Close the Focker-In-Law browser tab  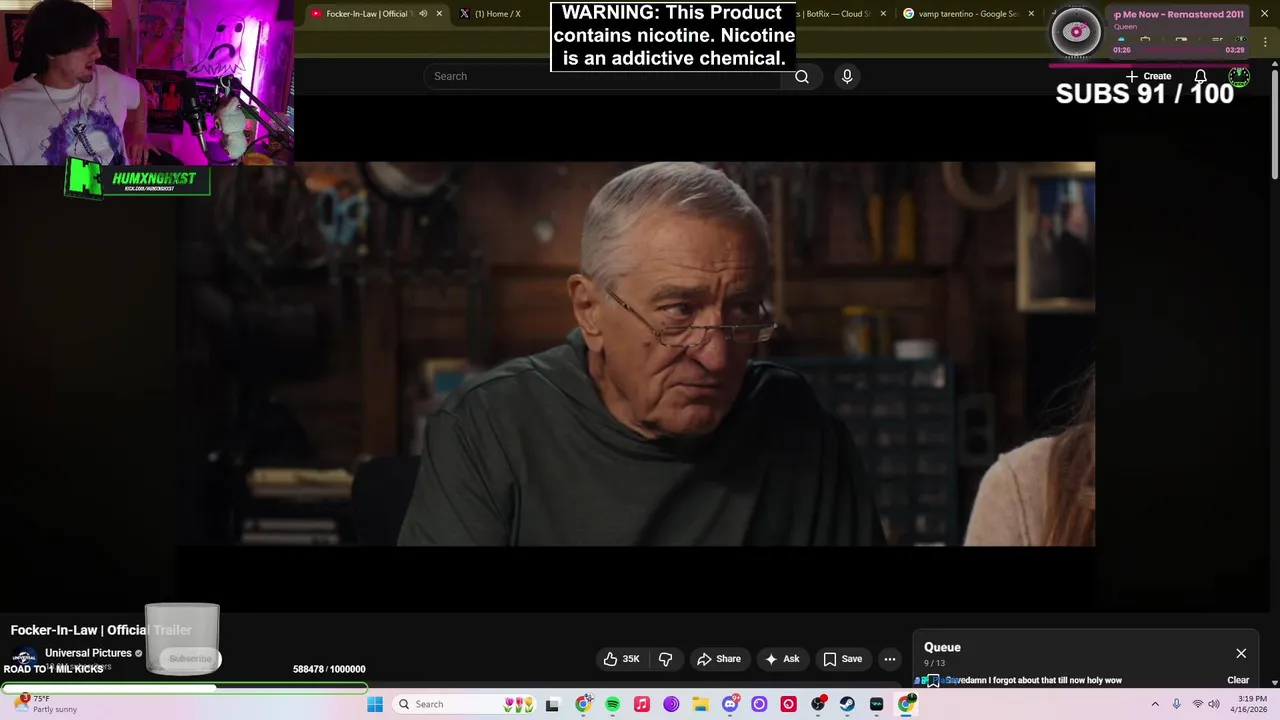tap(439, 14)
